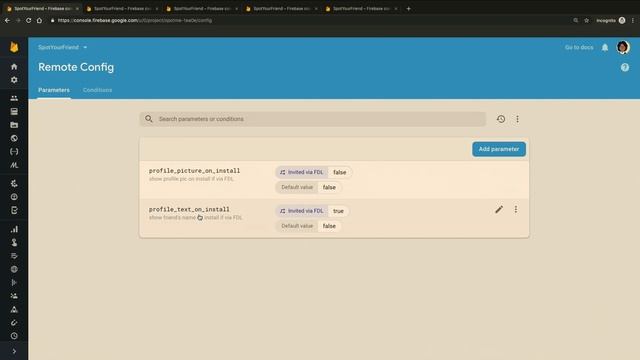Open the SpotYourFriend project dropdown

(62, 47)
